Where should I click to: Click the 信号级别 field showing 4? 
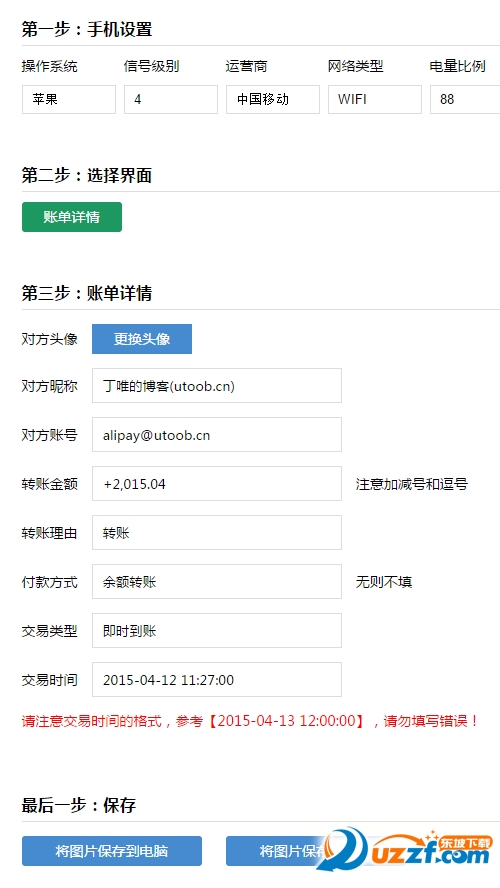171,99
